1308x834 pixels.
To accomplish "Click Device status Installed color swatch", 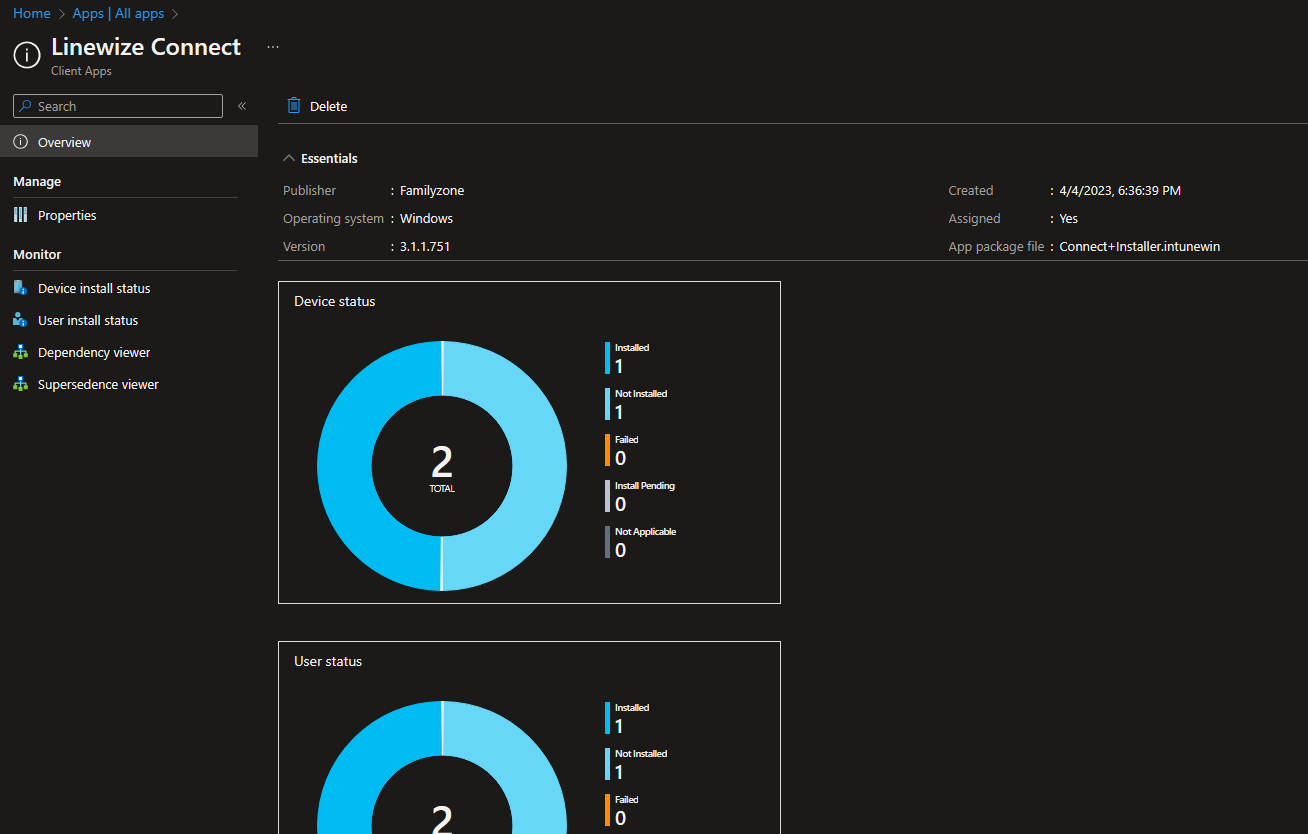I will coord(607,358).
